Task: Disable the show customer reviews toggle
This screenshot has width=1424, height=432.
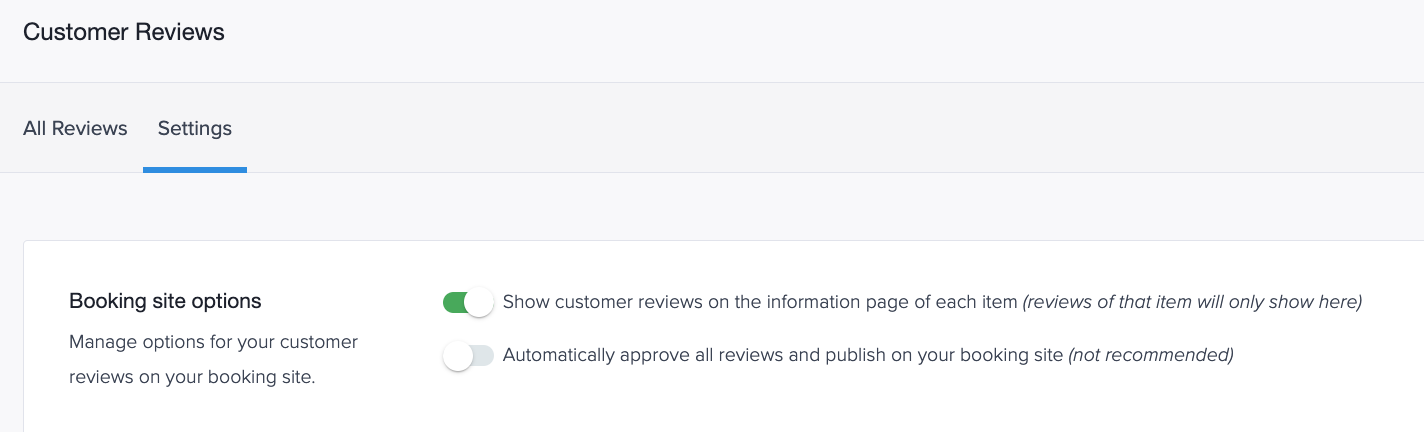Action: point(468,302)
